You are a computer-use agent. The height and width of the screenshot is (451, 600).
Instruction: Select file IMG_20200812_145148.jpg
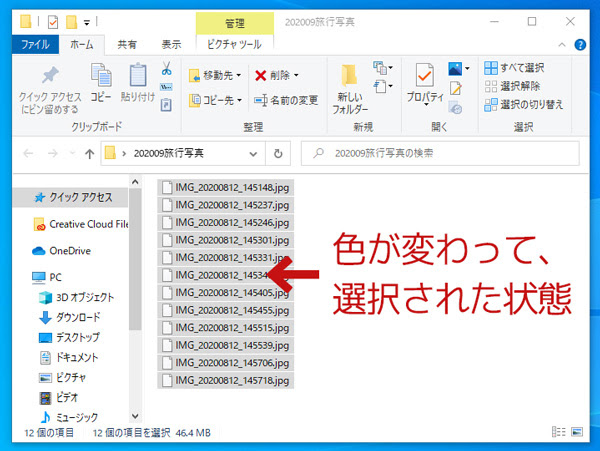225,188
